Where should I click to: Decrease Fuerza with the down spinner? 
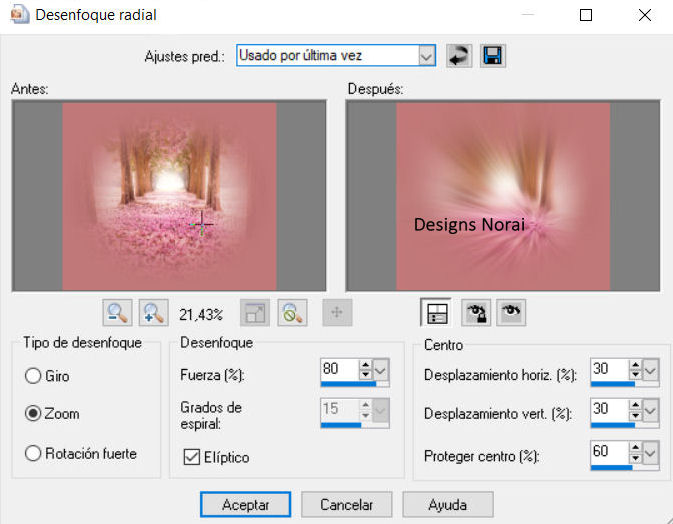(x=366, y=375)
